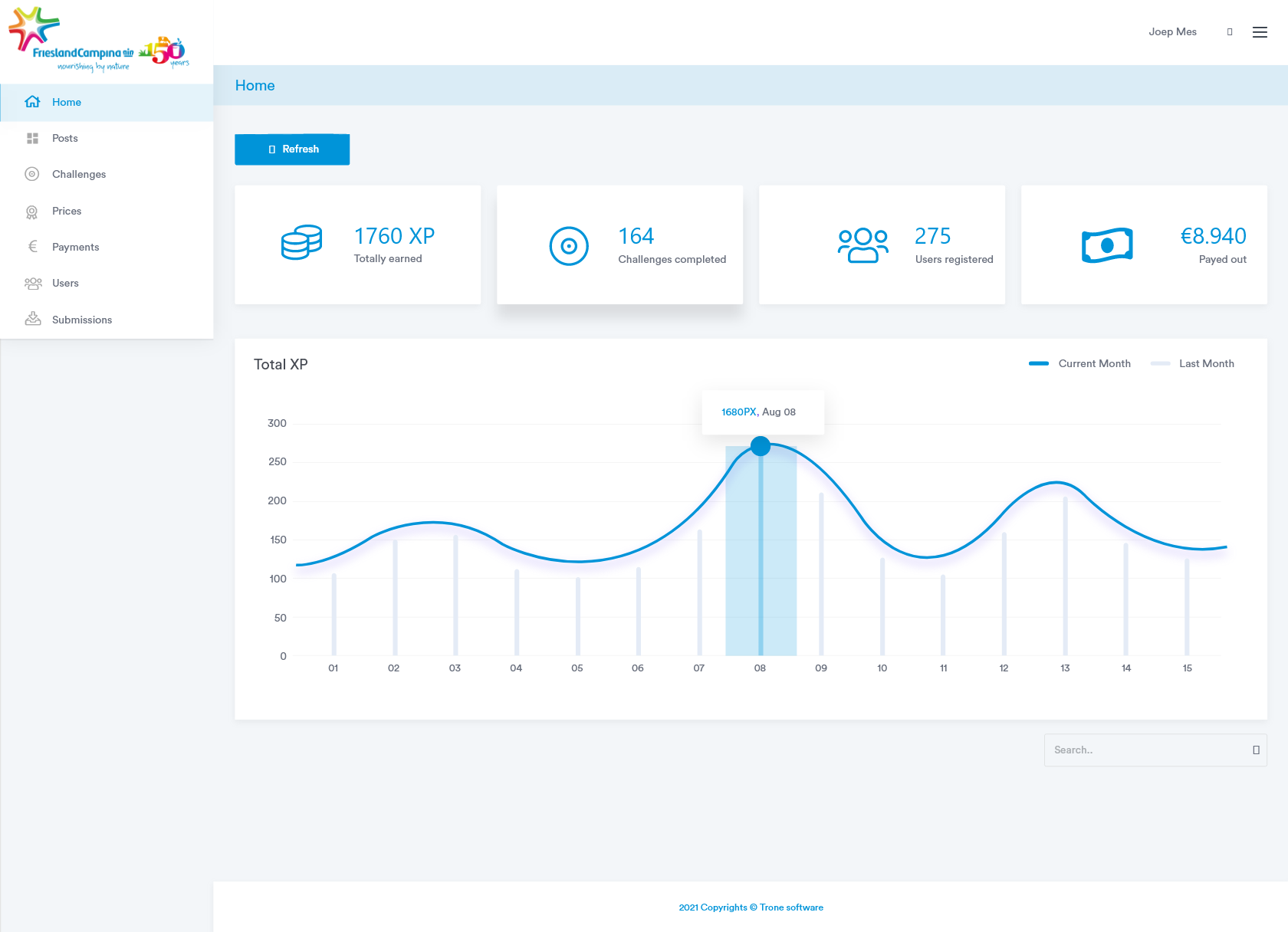Open Payments section
This screenshot has height=932, width=1288.
(x=75, y=248)
